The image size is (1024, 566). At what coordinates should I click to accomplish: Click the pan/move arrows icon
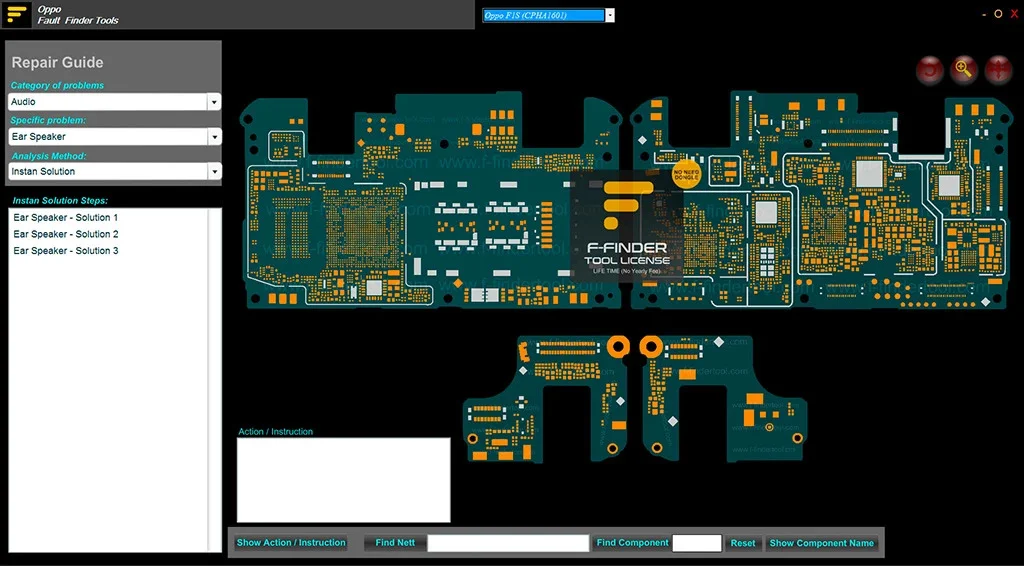pos(998,70)
